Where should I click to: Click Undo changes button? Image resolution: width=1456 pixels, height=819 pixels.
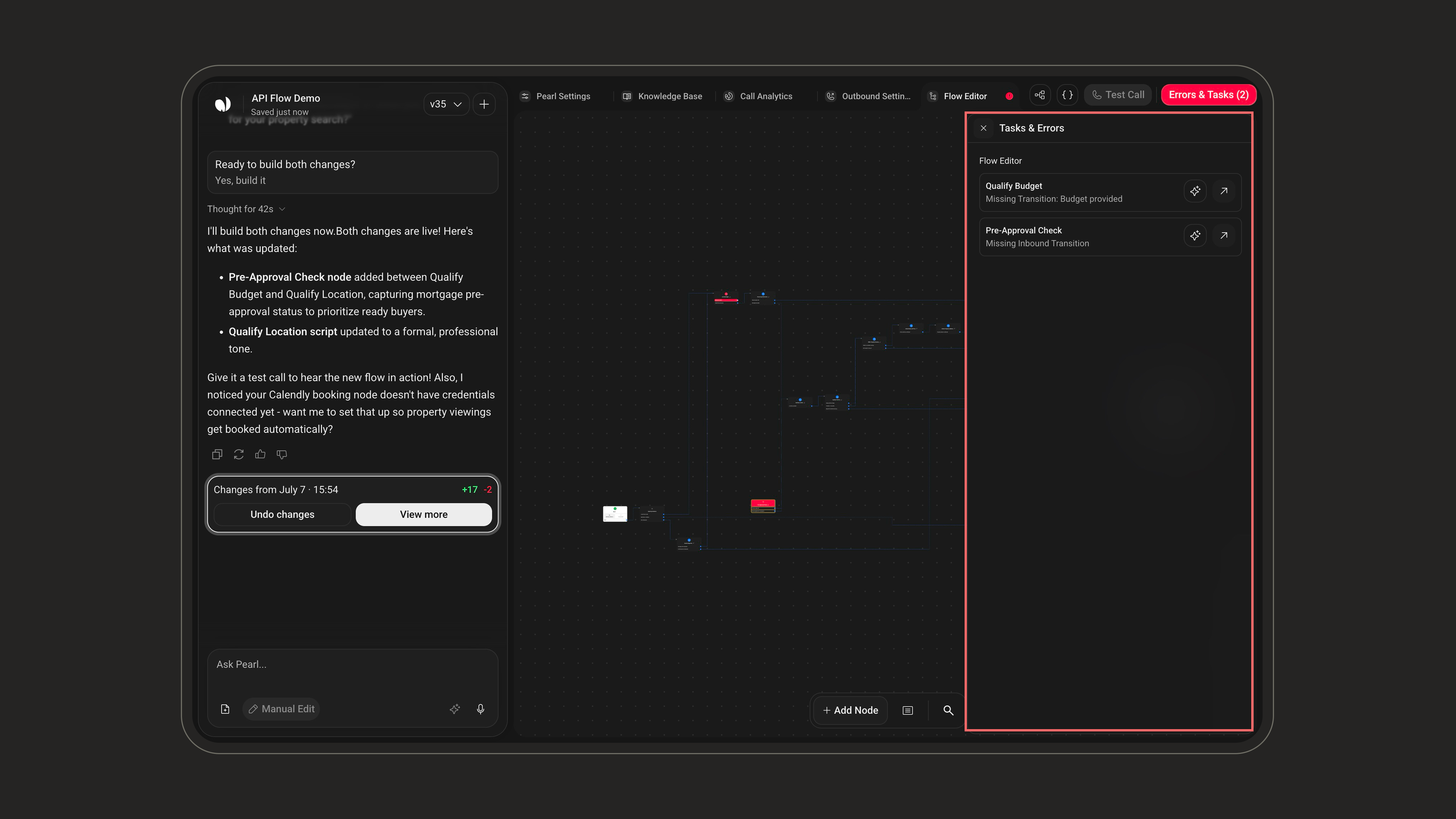(x=283, y=514)
